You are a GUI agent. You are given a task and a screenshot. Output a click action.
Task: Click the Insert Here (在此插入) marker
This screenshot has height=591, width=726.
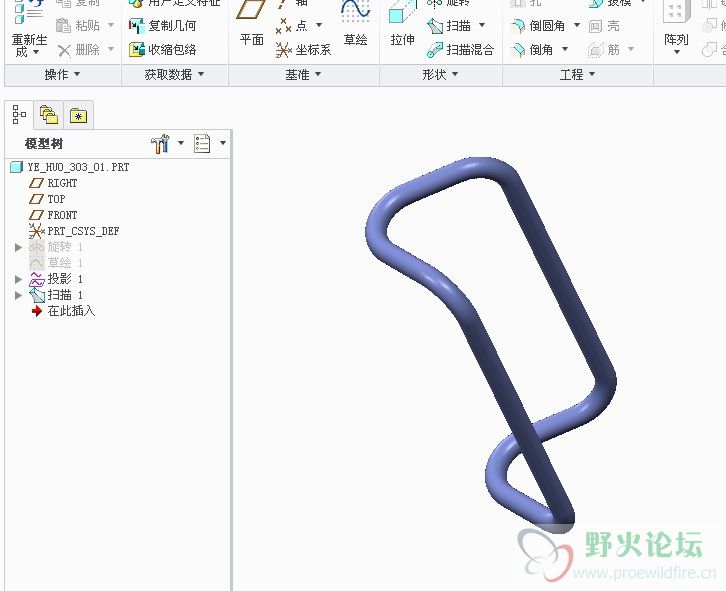[x=63, y=311]
